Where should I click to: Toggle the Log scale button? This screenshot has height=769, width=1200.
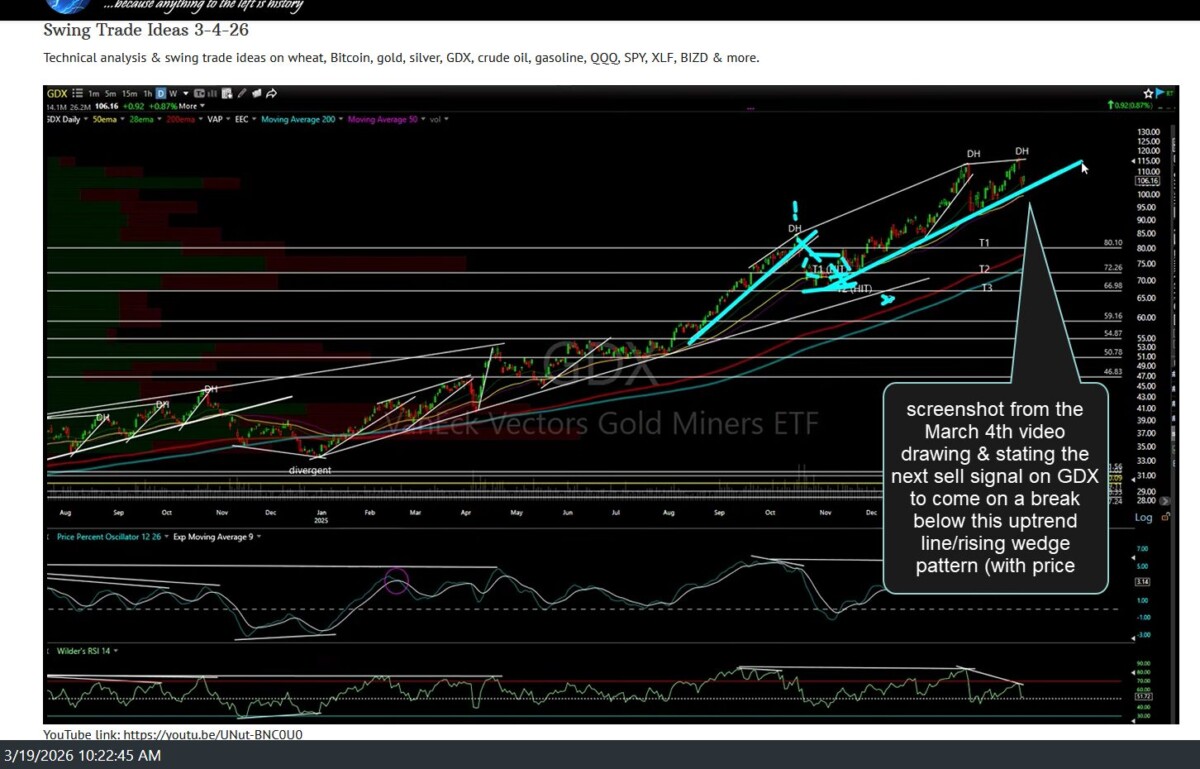click(x=1144, y=517)
